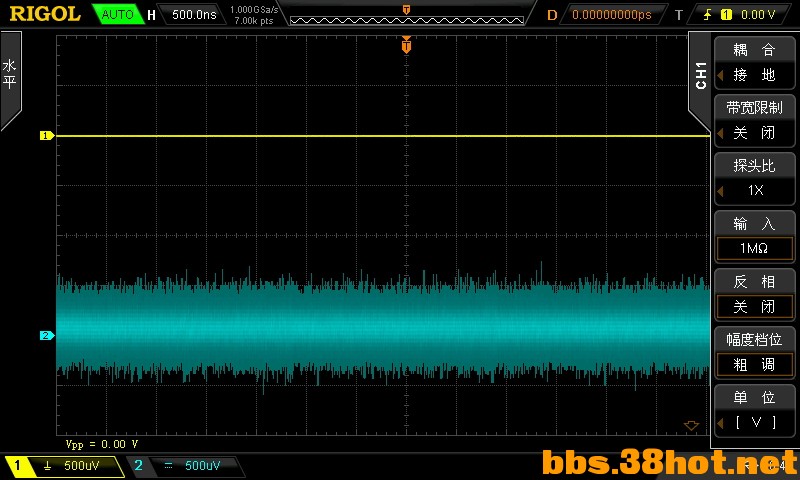
Task: Click the yellow channel 1 ground marker
Action: click(x=46, y=136)
